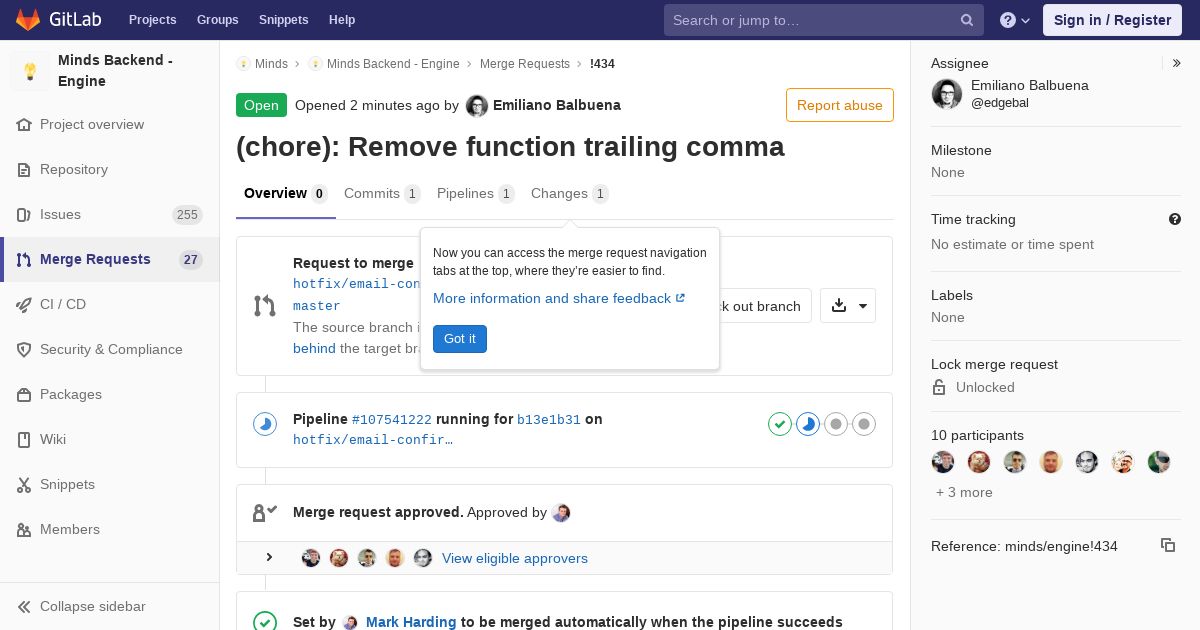Click the Got it button
1200x630 pixels.
point(460,339)
